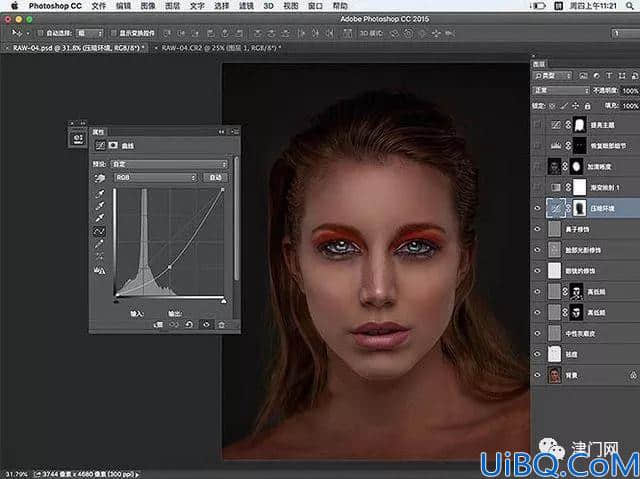Filter layers by shape icon

tap(622, 76)
